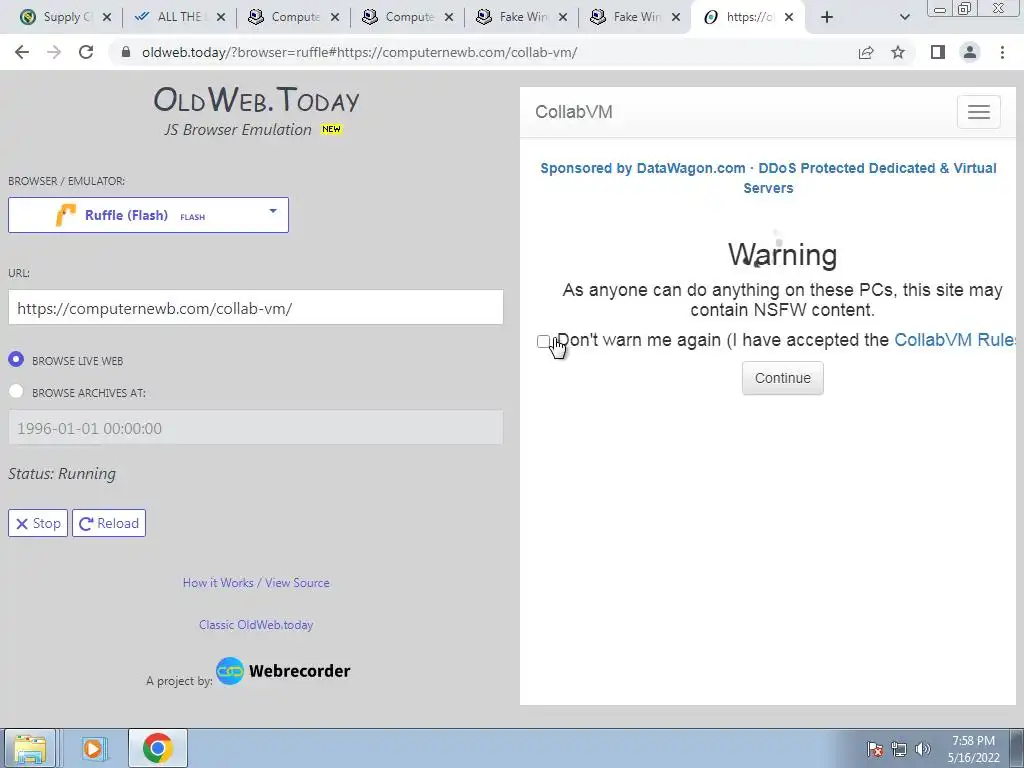Click the Continue button
1024x768 pixels.
pos(782,378)
